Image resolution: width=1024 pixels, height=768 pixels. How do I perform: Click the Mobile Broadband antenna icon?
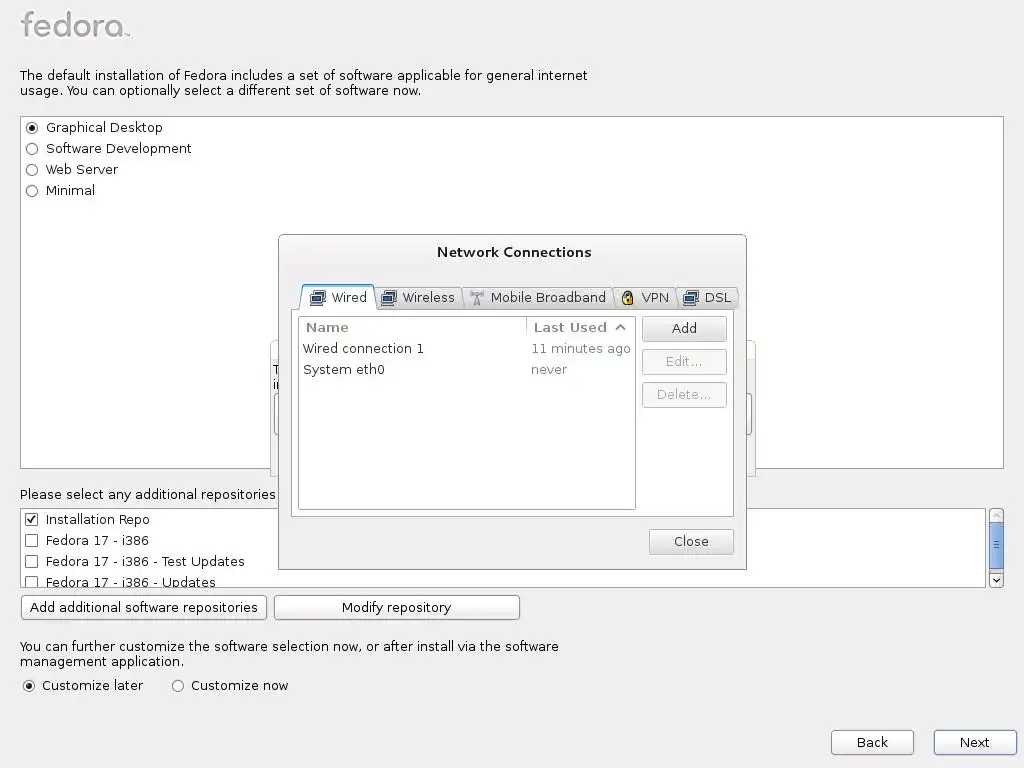click(477, 298)
